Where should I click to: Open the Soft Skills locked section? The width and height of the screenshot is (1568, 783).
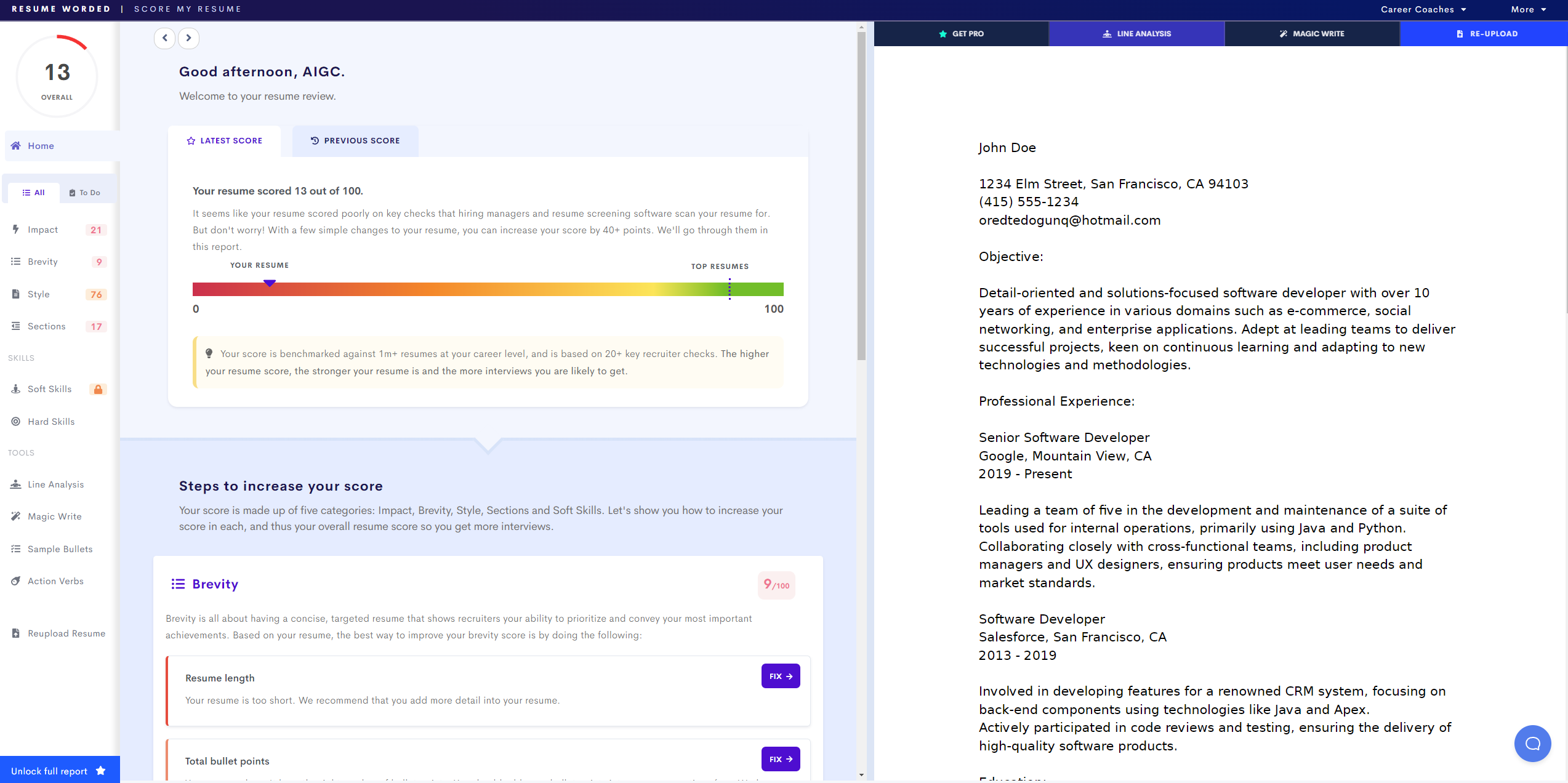(x=49, y=389)
